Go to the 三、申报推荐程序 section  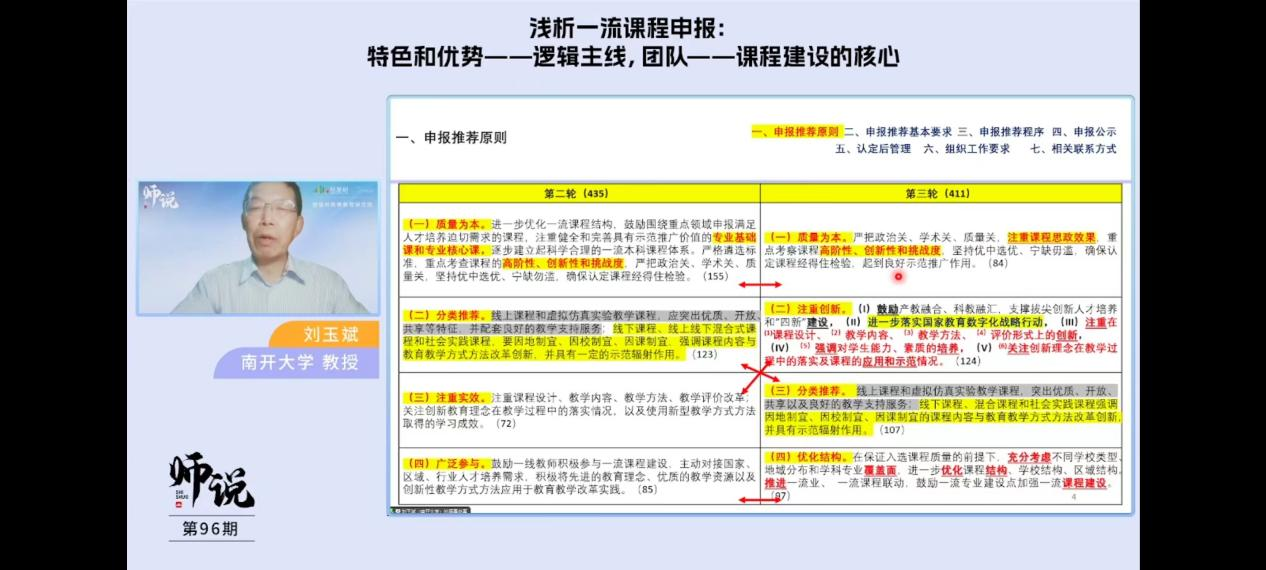[x=1000, y=132]
